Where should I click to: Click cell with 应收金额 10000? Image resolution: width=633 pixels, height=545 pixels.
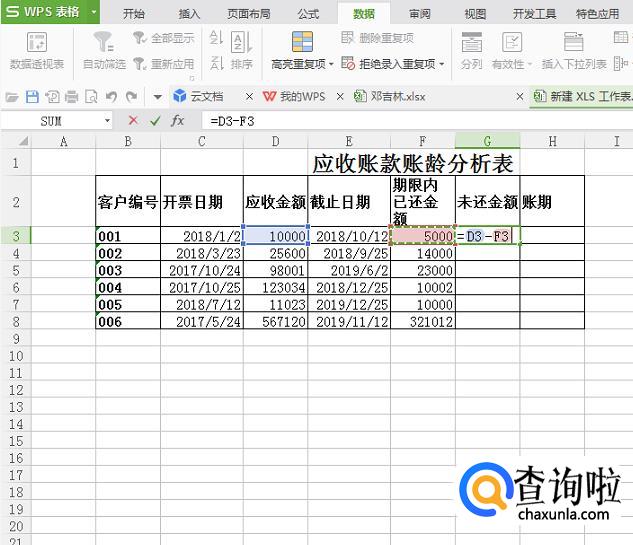[275, 235]
